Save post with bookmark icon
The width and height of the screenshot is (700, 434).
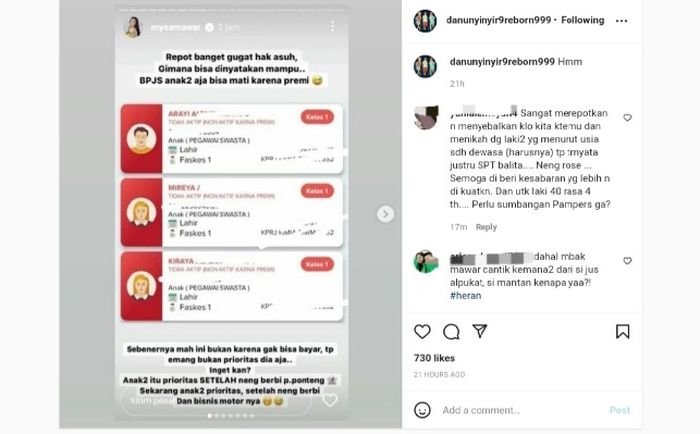click(622, 331)
